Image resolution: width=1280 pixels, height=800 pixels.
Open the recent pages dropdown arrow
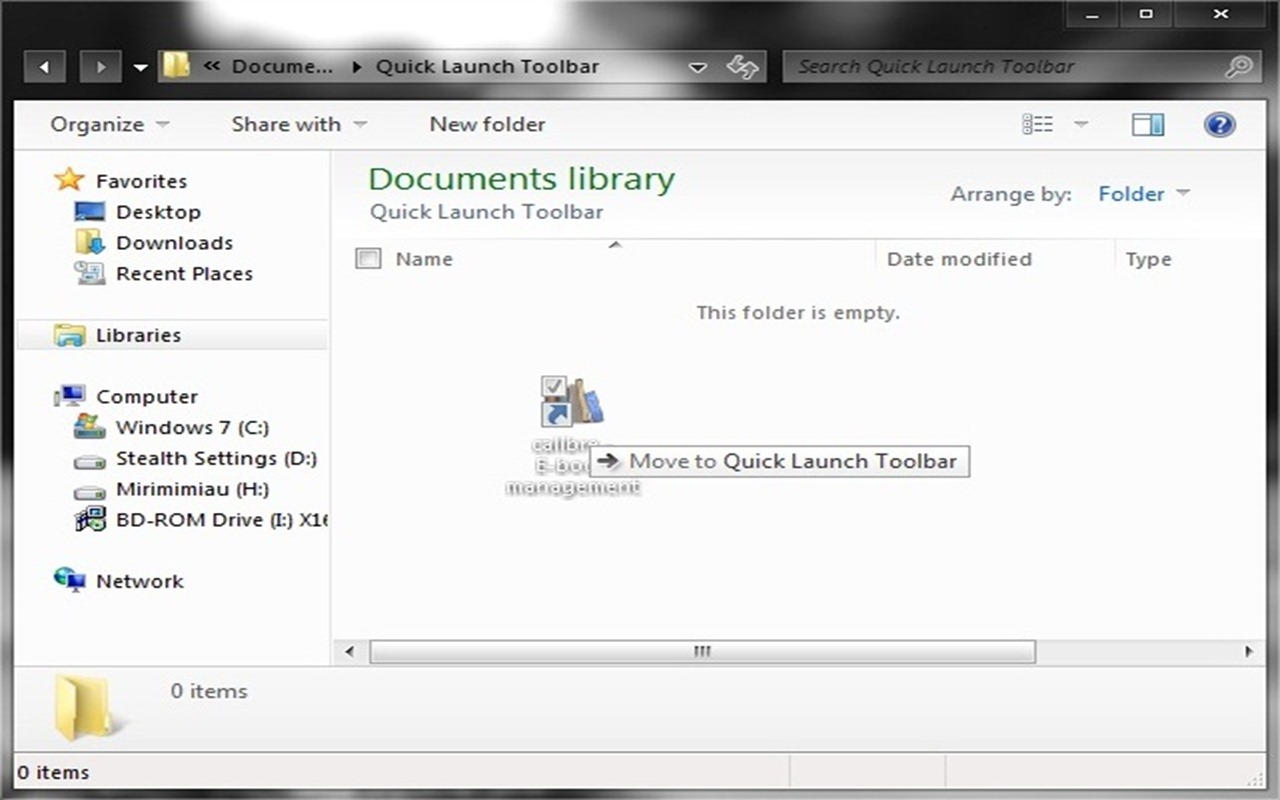(140, 68)
